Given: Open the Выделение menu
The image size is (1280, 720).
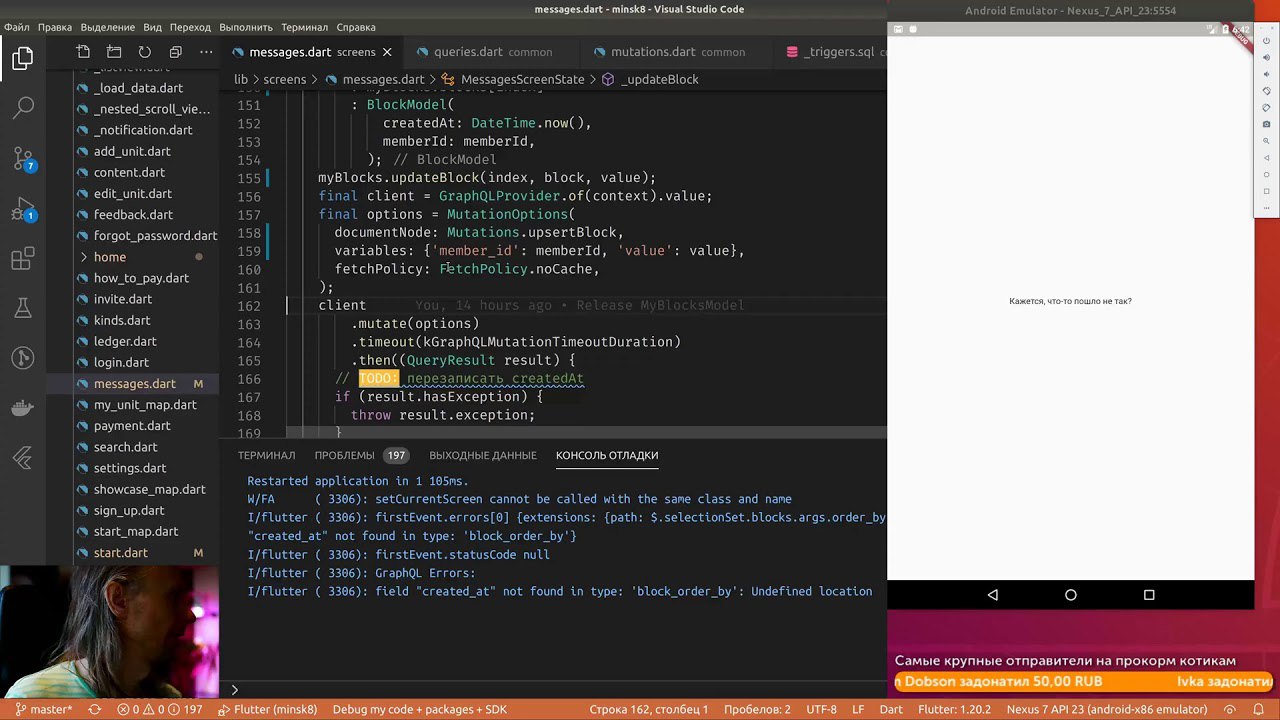Looking at the screenshot, I should click(107, 27).
